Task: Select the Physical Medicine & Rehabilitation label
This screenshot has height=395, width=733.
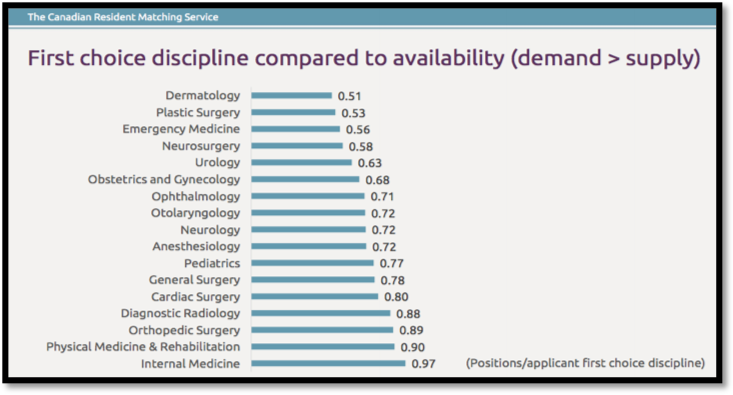Action: click(143, 347)
